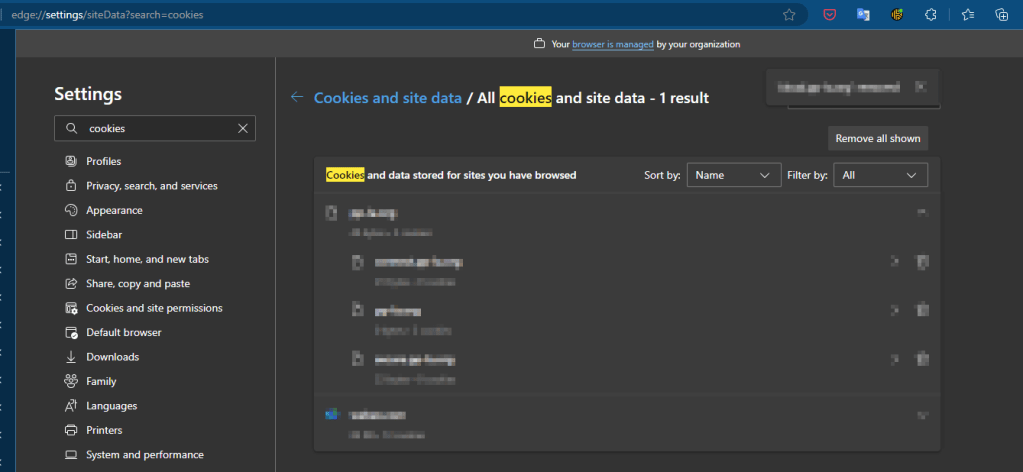
Task: Open the Filter by All dropdown
Action: [880, 175]
